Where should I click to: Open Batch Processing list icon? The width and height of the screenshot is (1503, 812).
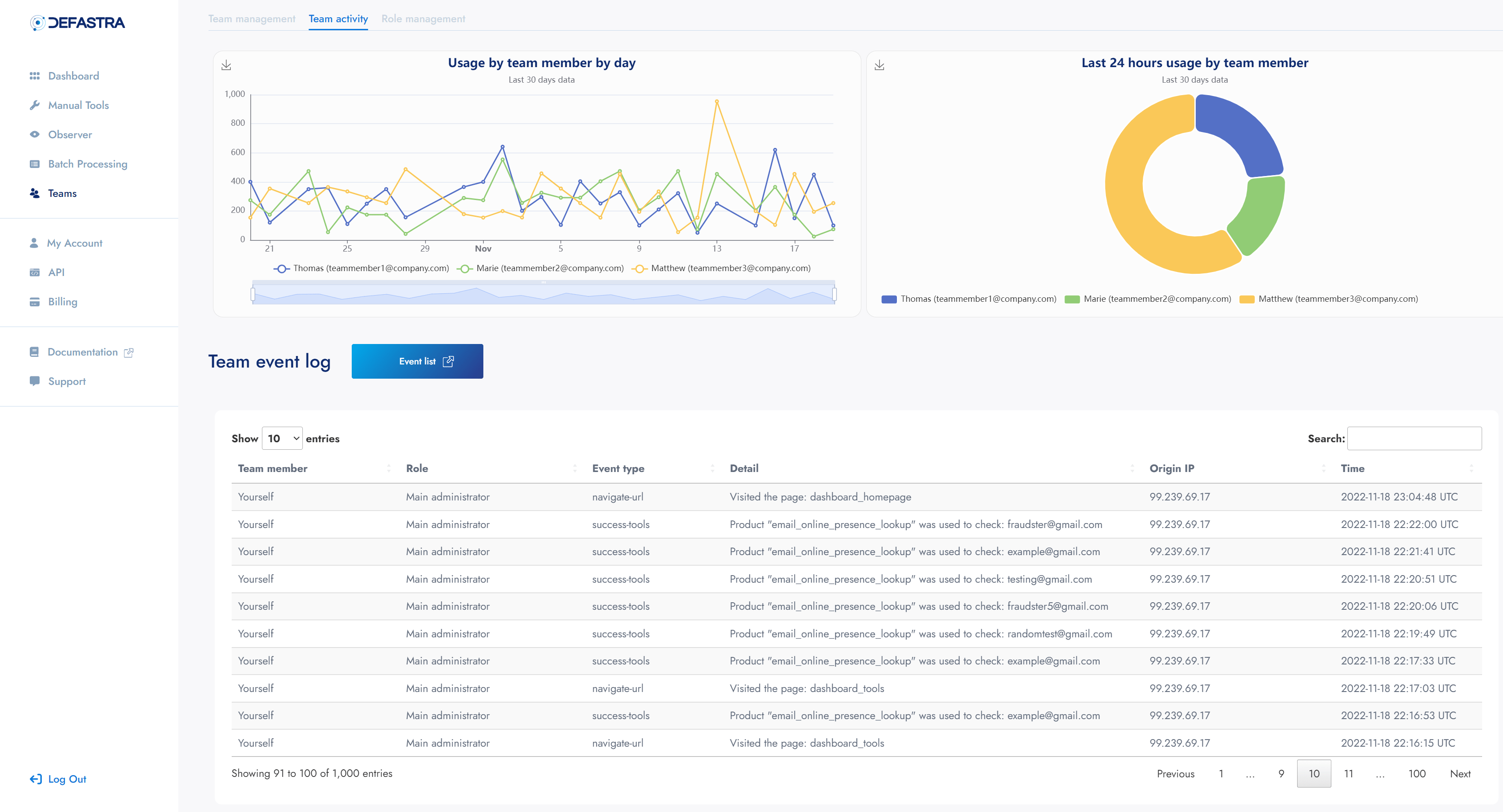(34, 164)
